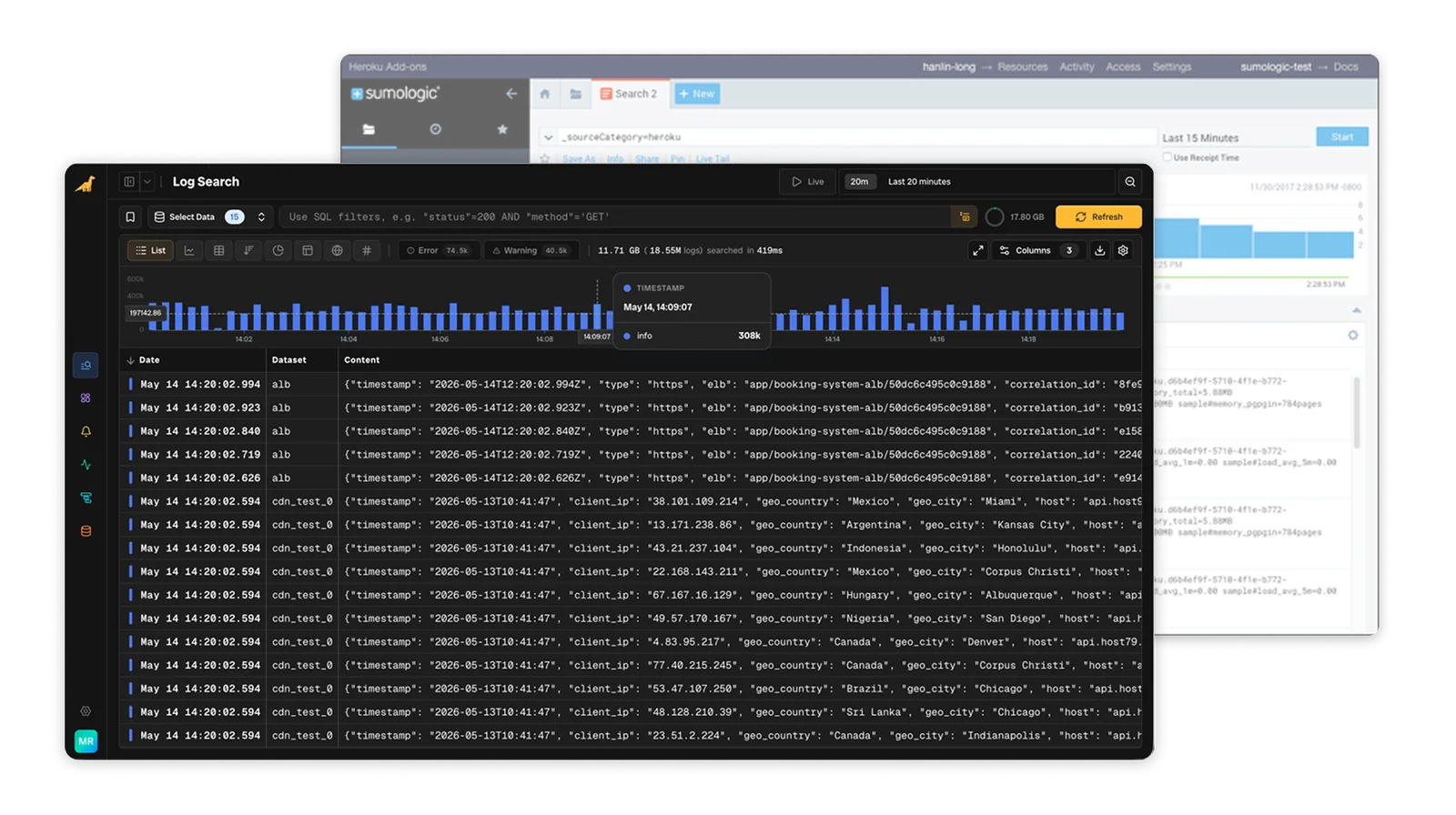Open the Sumo Logic sidebar folder tab
The width and height of the screenshot is (1456, 815).
(x=369, y=129)
